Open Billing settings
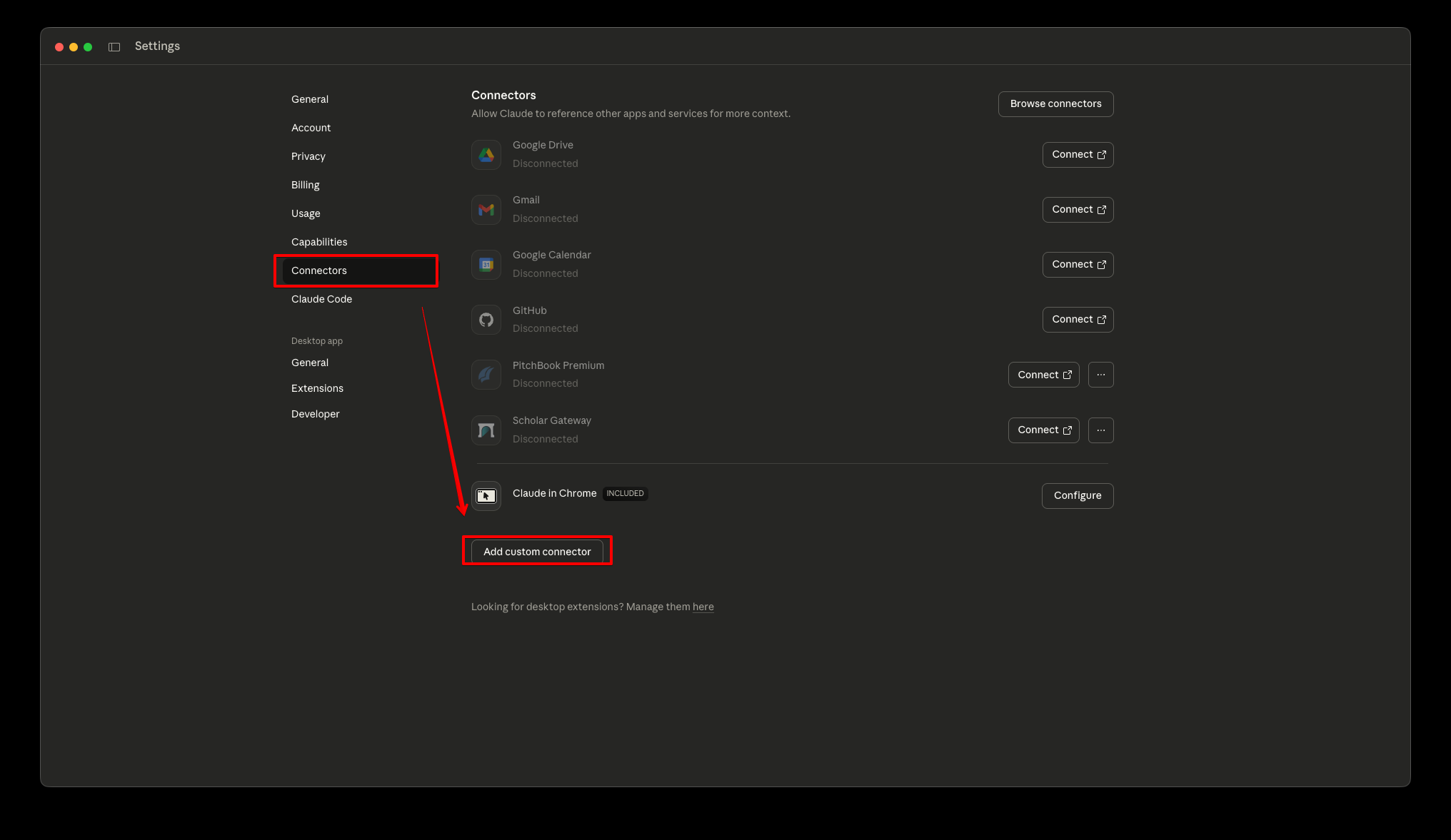Image resolution: width=1451 pixels, height=840 pixels. pos(306,185)
